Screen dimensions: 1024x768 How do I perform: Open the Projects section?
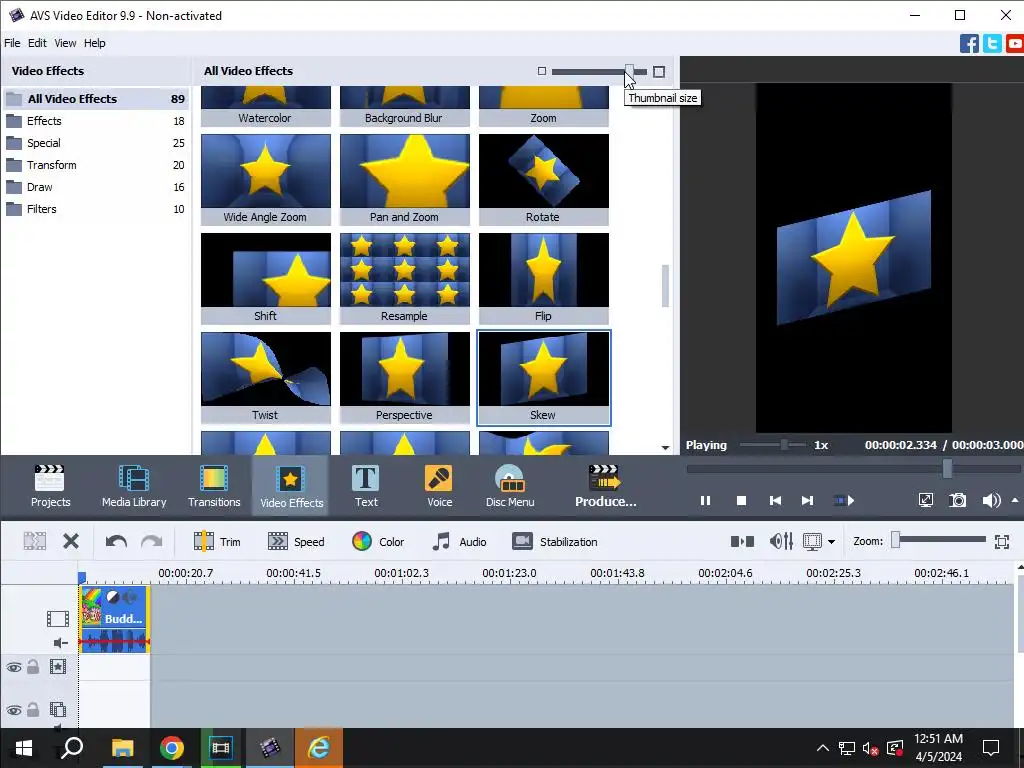pyautogui.click(x=50, y=486)
